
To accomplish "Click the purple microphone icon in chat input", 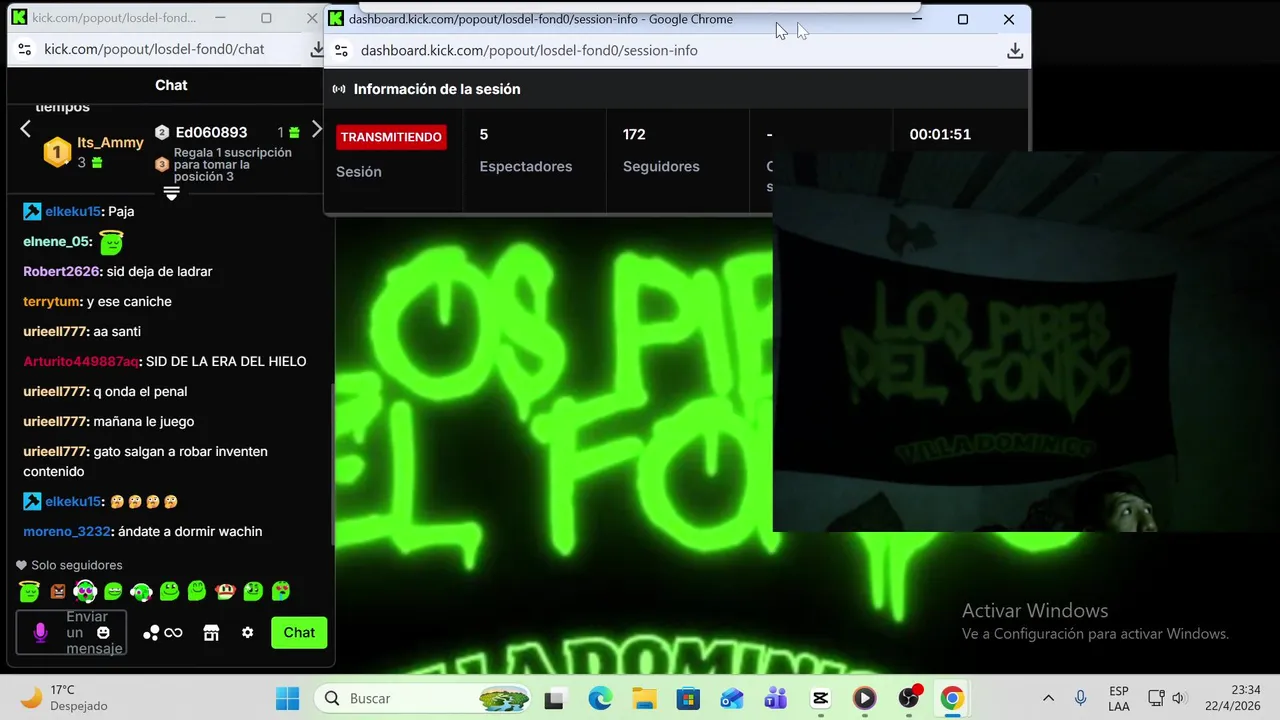I will pos(40,633).
